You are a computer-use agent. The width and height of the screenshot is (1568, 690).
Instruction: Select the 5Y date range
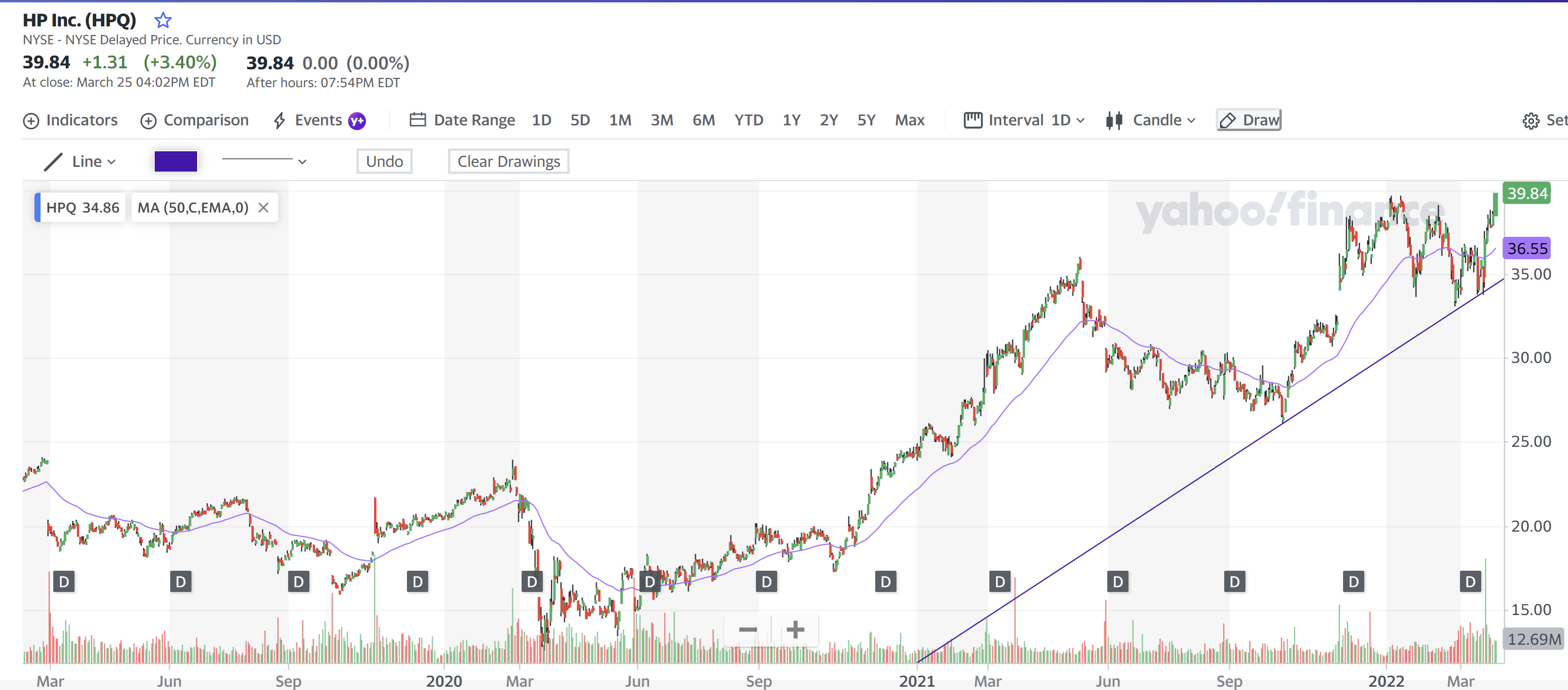point(866,121)
